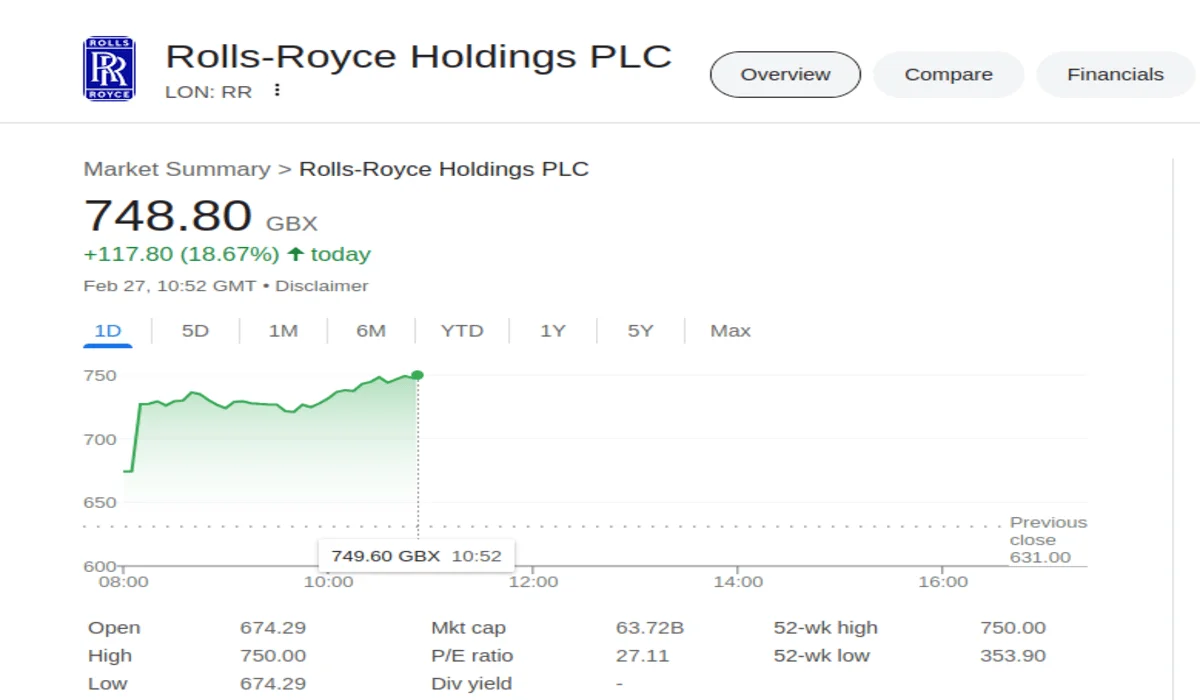Click the Previous close 631.00 label

click(1047, 540)
